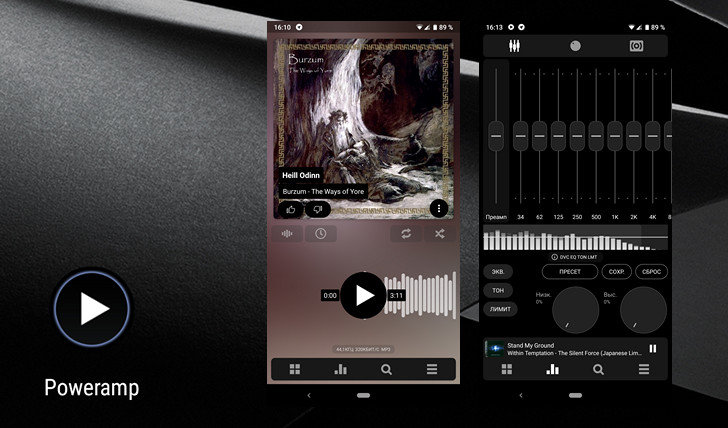Toggle the ЛИМИТ limiter button

click(500, 309)
